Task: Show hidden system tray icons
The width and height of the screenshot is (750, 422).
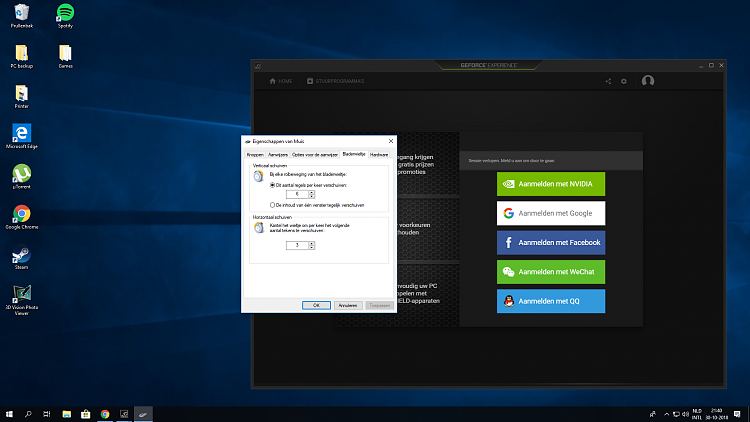Action: click(x=666, y=414)
